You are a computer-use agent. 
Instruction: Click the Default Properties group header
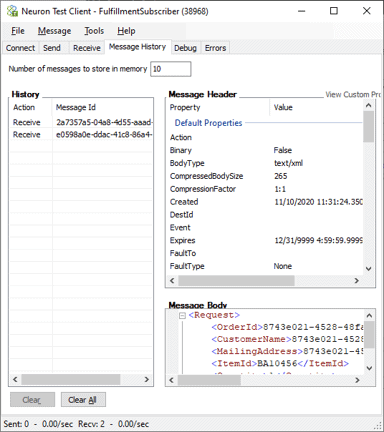[x=208, y=123]
